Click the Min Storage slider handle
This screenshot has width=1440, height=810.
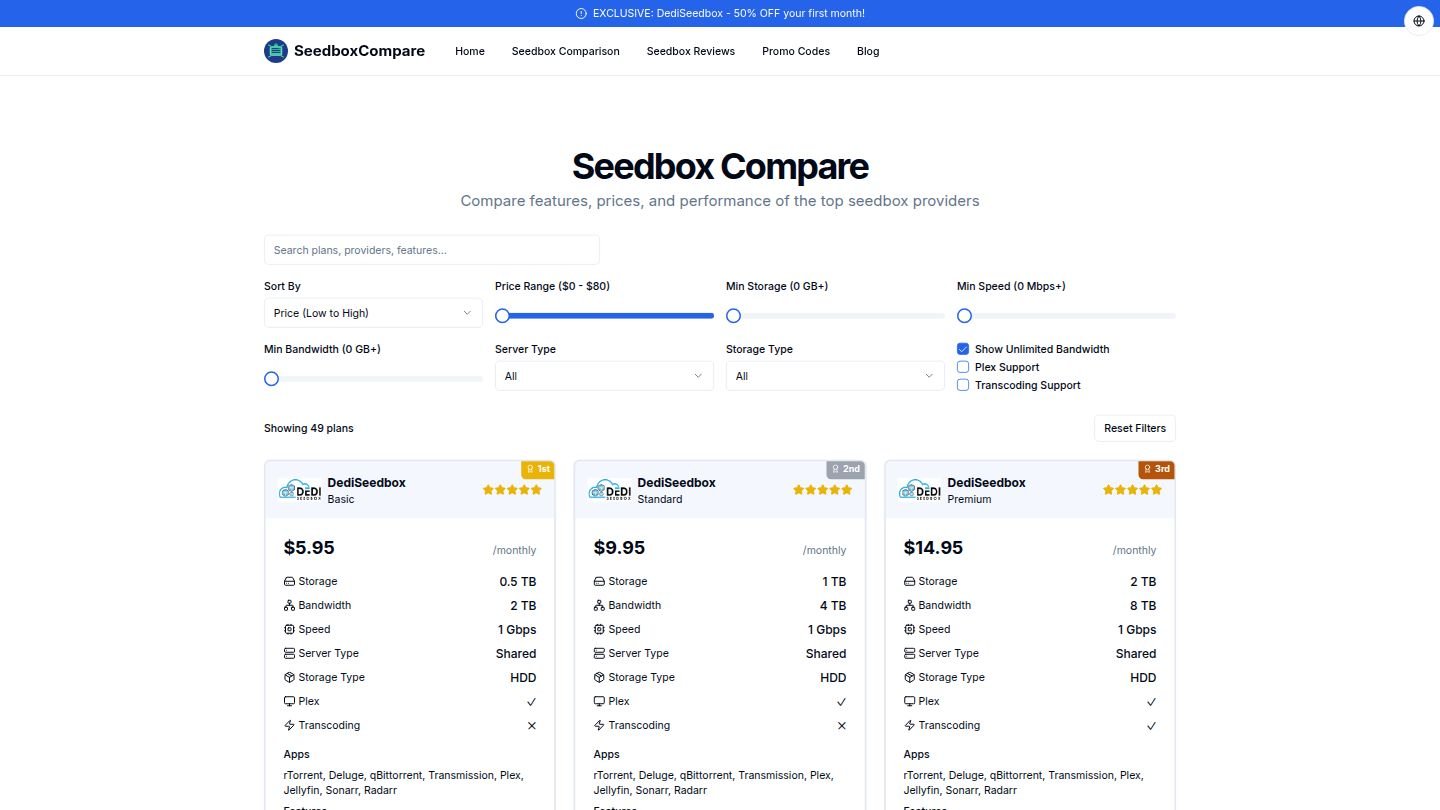point(734,316)
